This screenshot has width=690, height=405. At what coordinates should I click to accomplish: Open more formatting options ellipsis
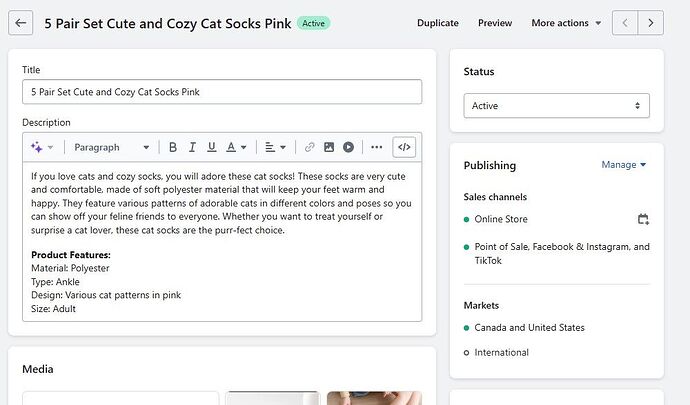tap(377, 147)
